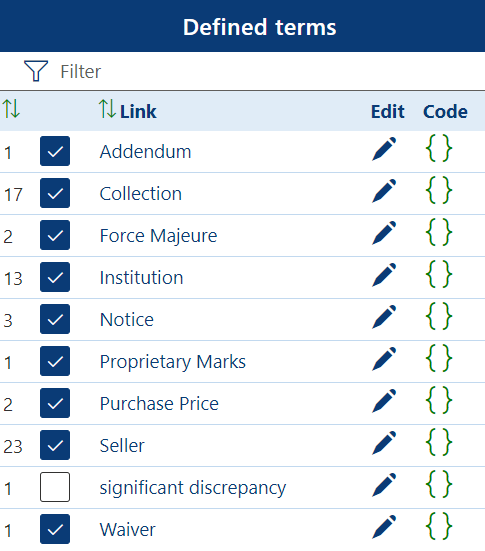Open edit pencil for Force Majeure
Screen dimensions: 485x551
(384, 233)
